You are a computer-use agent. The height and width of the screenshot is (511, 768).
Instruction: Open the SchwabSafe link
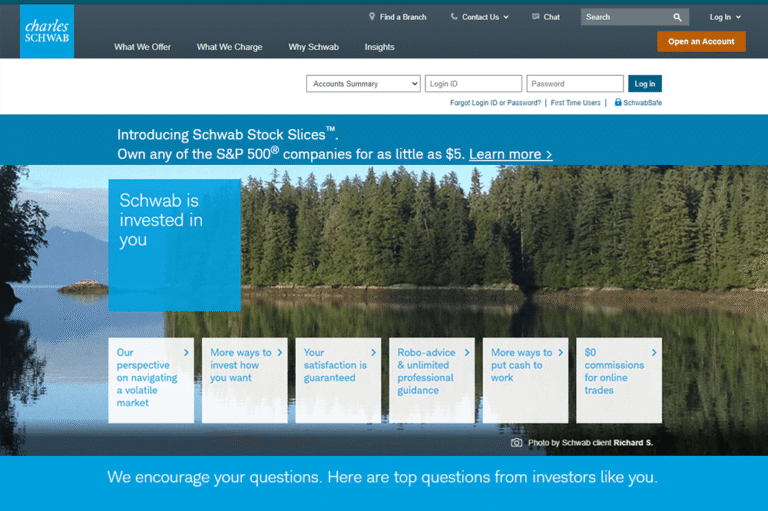click(642, 103)
